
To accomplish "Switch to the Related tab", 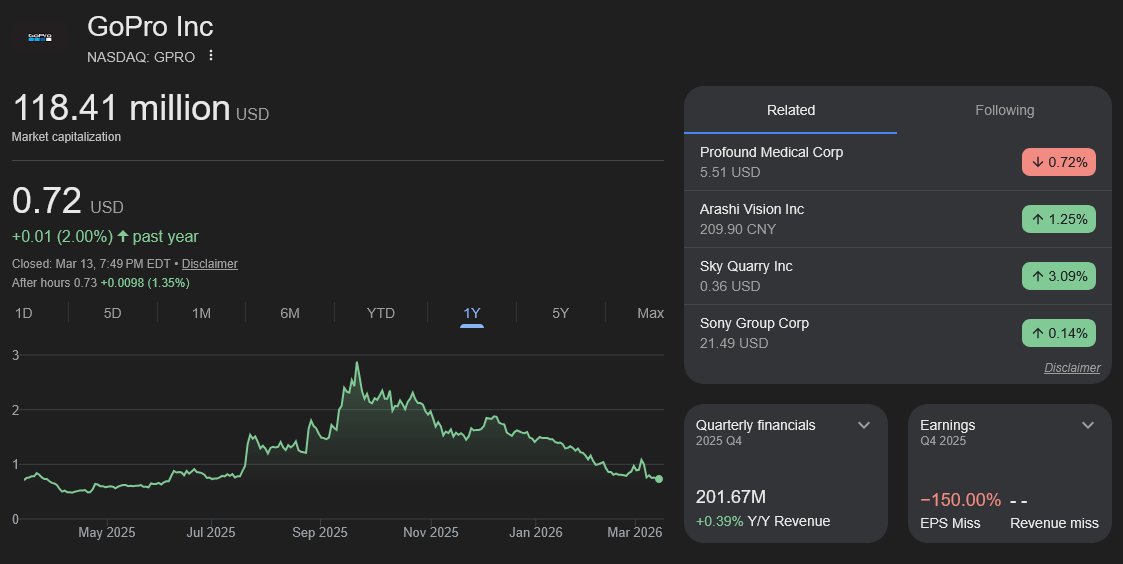I will point(791,110).
